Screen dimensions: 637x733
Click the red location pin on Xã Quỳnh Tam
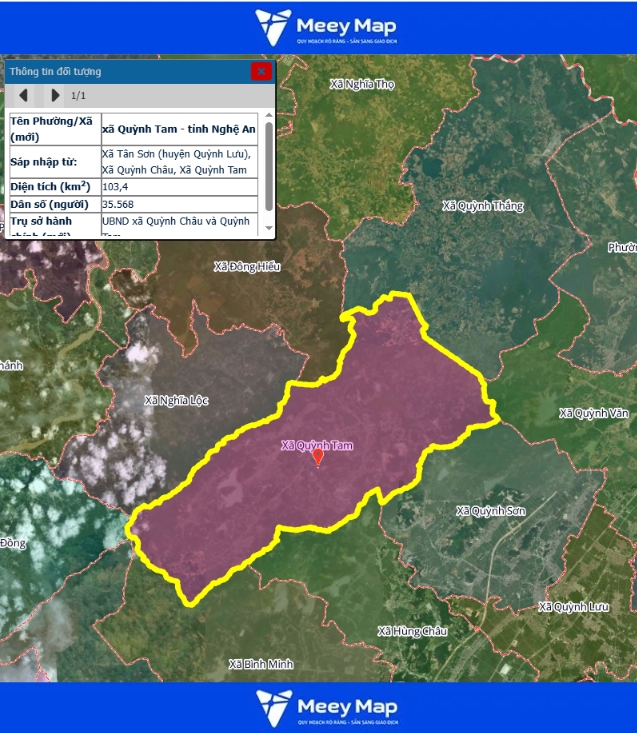click(318, 457)
